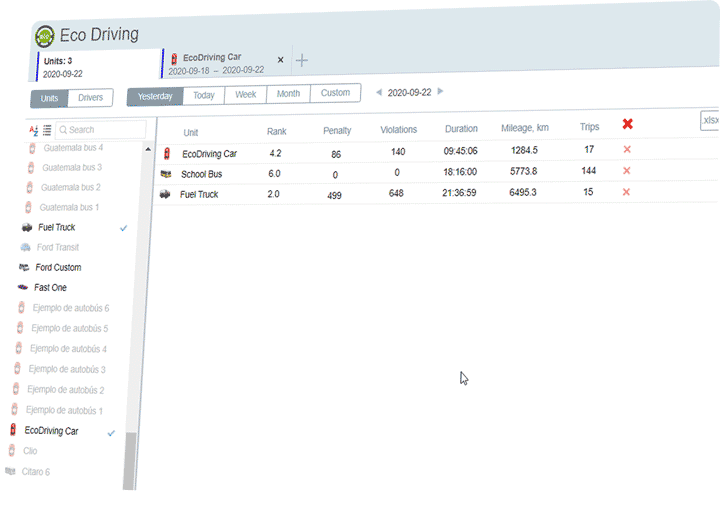Click EcoDriving Car red icon in sidebar
The width and height of the screenshot is (720, 509).
coord(13,430)
